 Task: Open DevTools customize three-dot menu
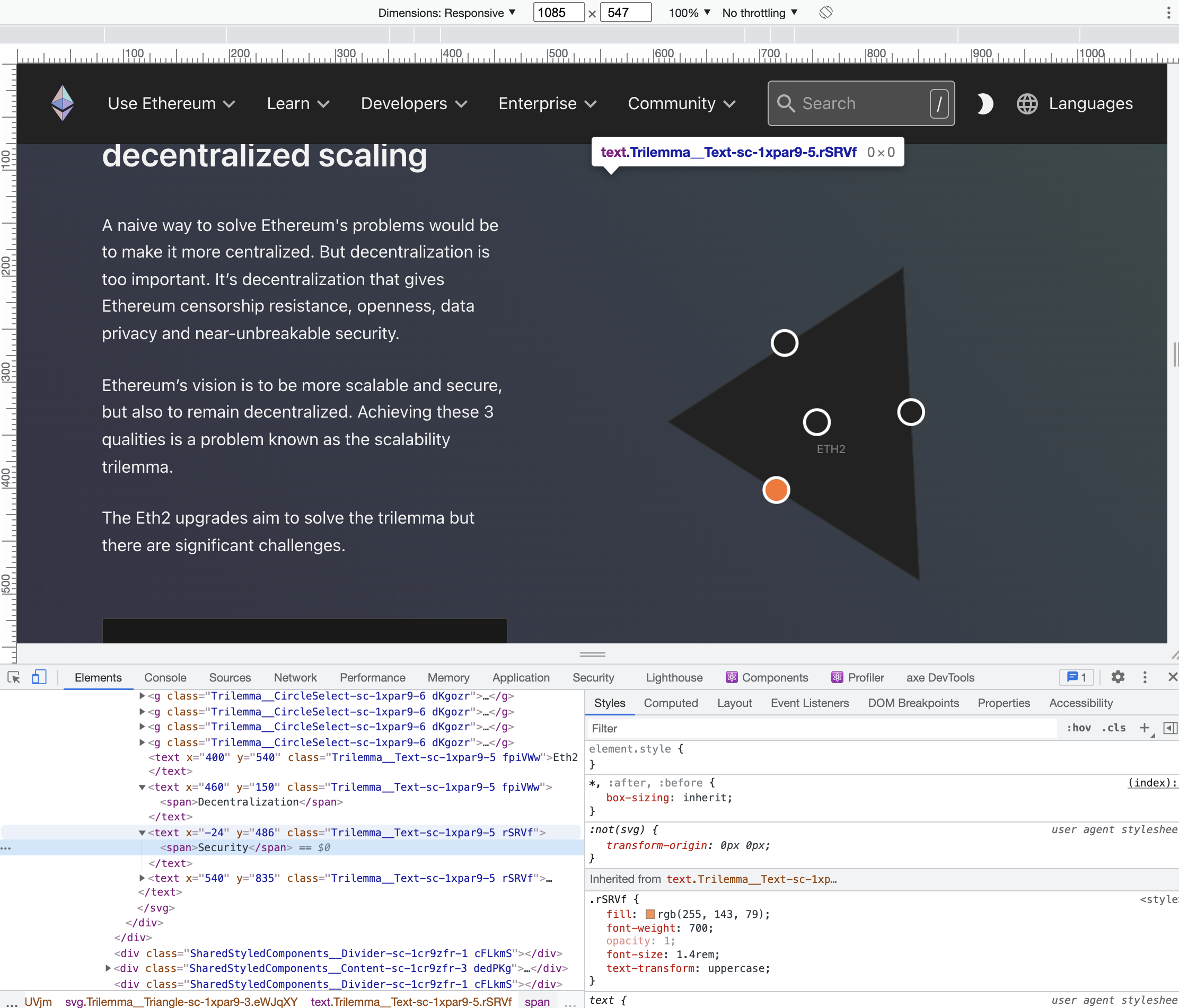pos(1145,677)
